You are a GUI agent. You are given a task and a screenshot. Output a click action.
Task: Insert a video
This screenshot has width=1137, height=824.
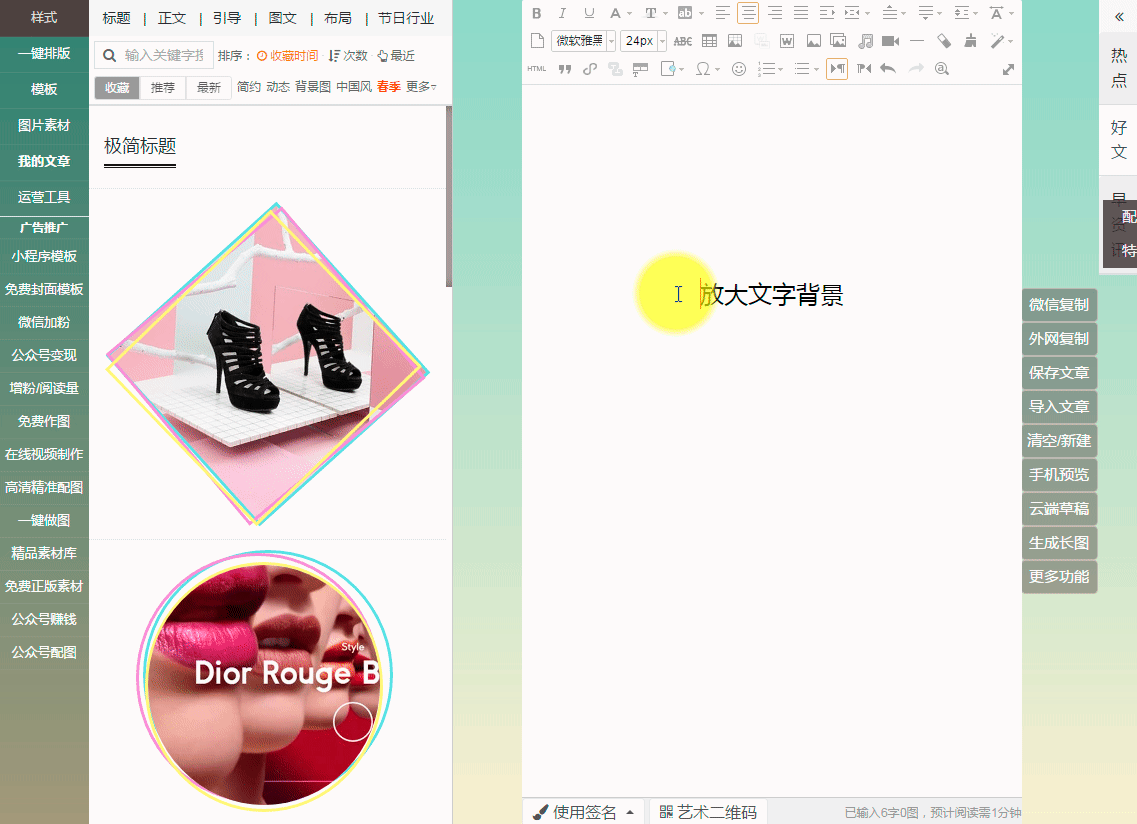click(890, 41)
